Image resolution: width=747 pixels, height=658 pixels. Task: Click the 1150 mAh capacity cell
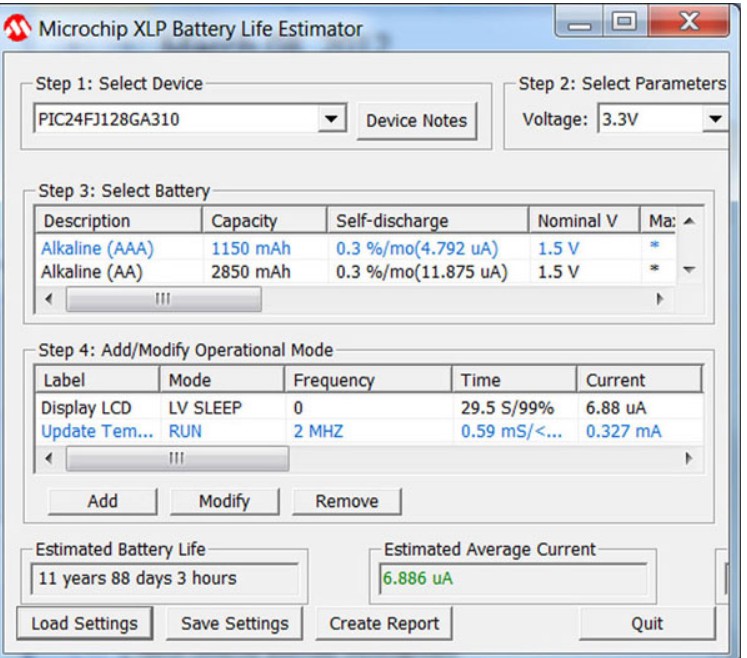click(251, 248)
